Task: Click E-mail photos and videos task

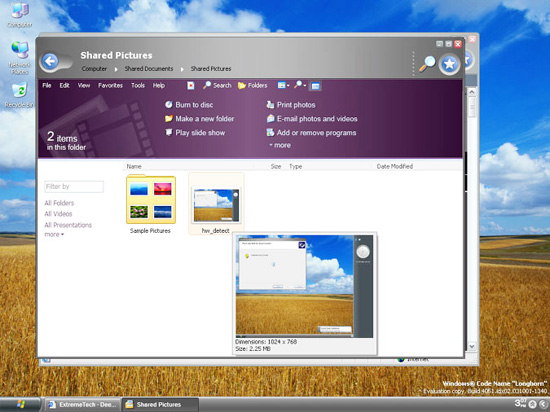Action: (x=312, y=119)
